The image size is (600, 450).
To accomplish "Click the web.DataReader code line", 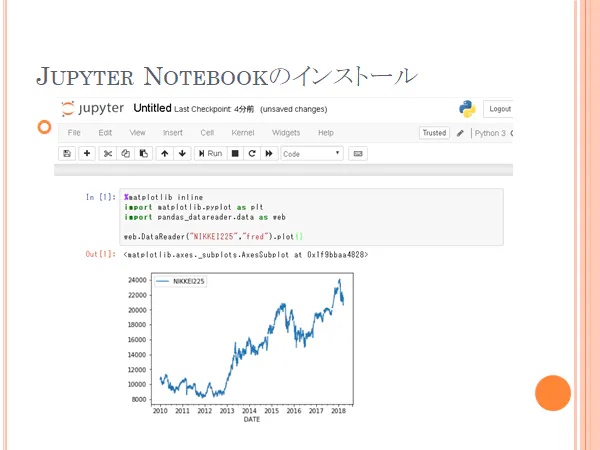I will click(213, 237).
